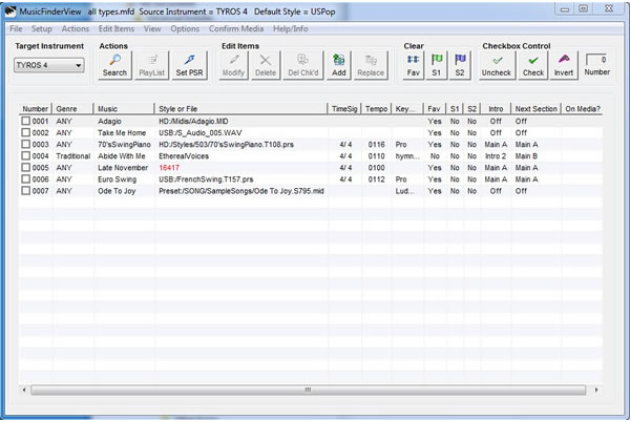Tick the checkbox for record 0001
The image size is (631, 422).
tap(26, 121)
